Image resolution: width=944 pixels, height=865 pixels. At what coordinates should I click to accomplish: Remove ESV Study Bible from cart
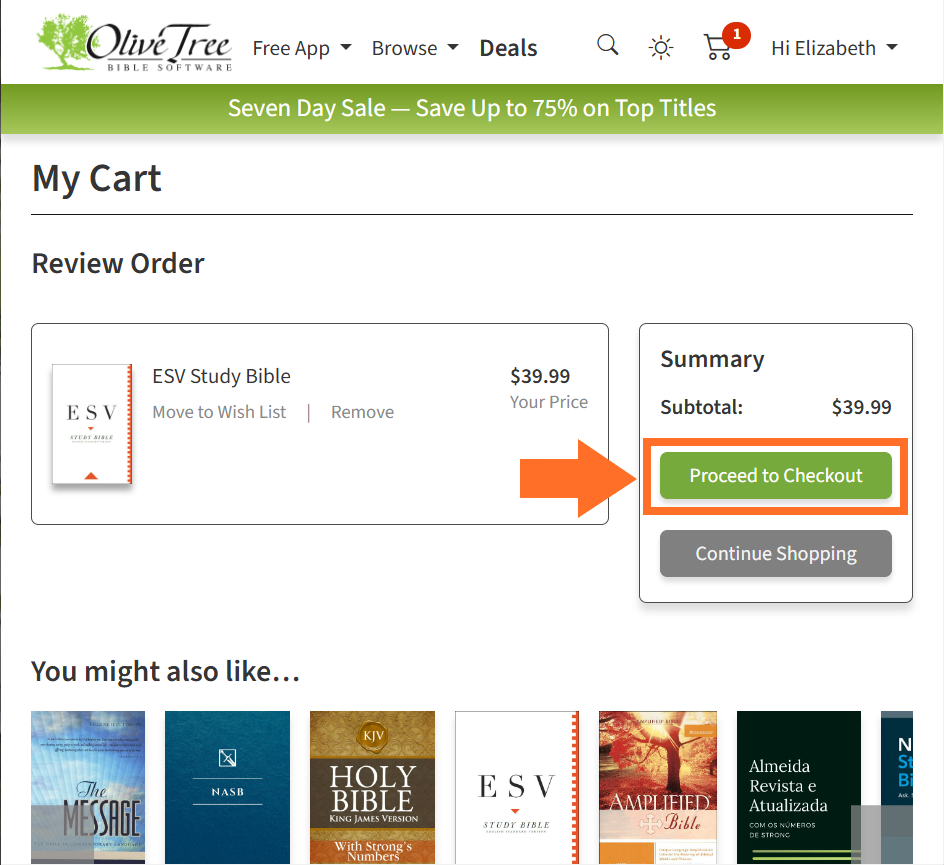pos(362,412)
